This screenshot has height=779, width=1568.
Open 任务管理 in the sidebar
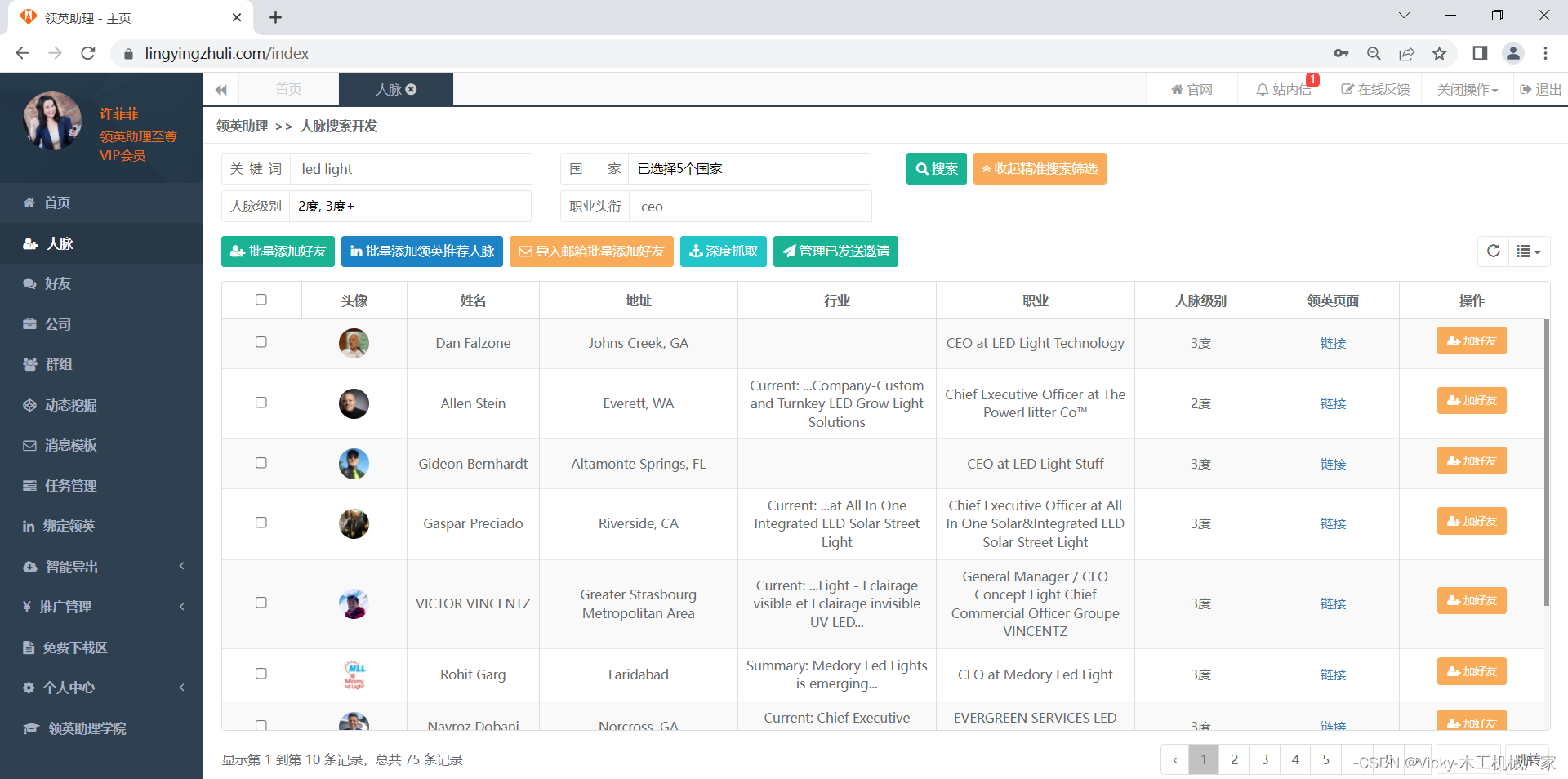[101, 486]
